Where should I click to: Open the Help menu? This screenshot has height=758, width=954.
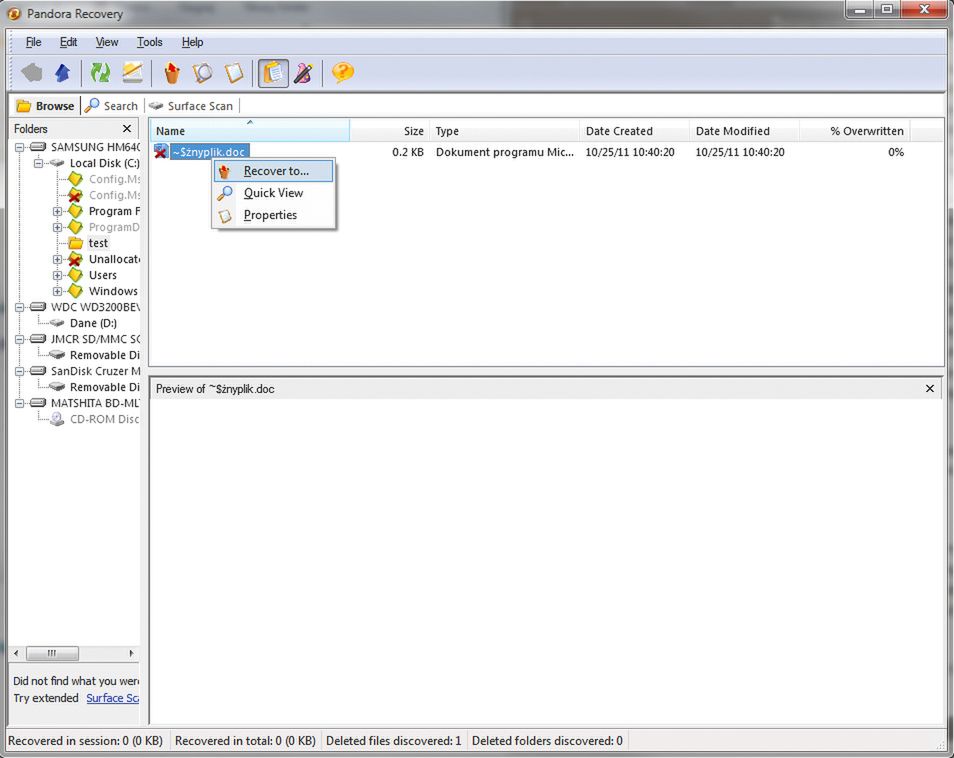(192, 42)
